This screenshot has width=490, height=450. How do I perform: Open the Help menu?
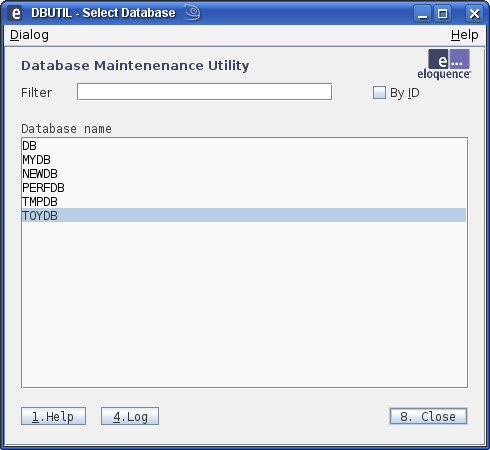point(464,35)
